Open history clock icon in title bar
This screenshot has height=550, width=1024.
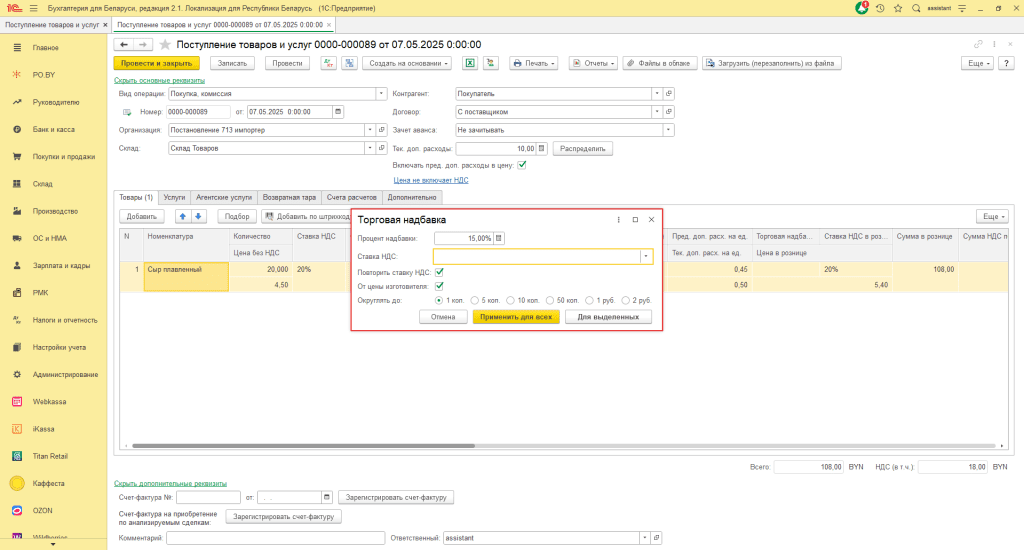point(880,8)
